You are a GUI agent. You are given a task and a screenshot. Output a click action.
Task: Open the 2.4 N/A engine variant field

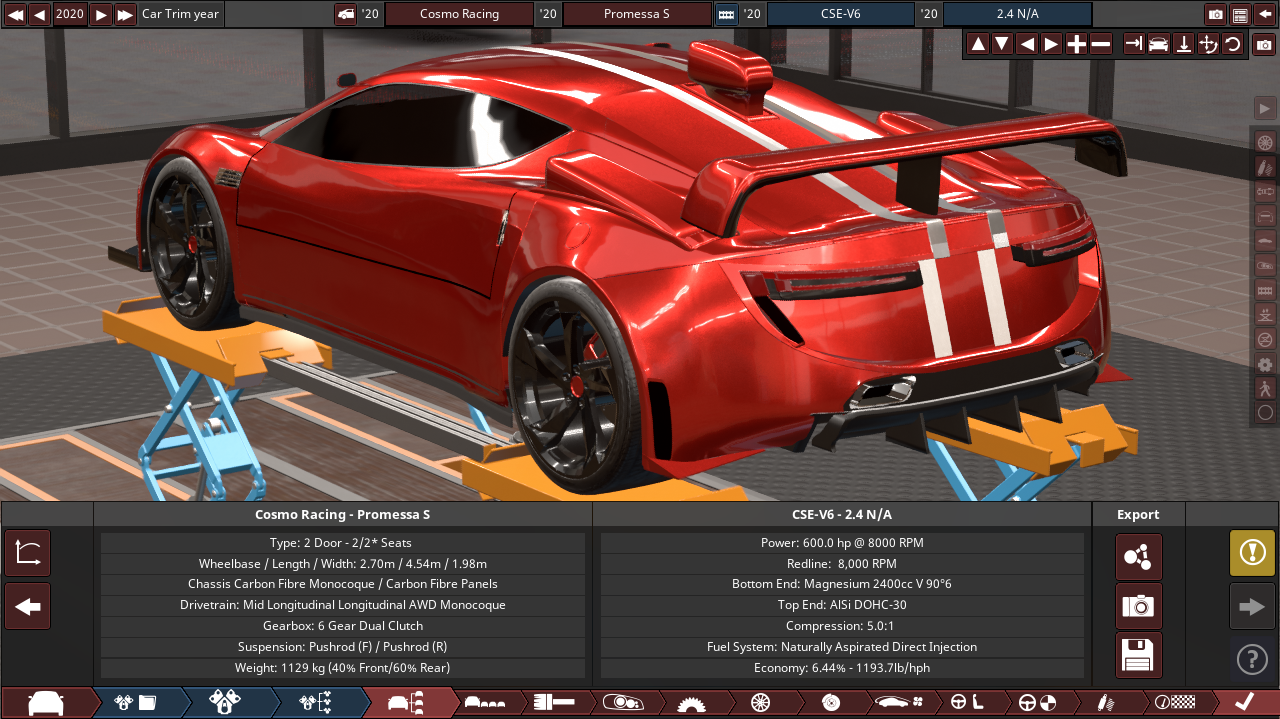(1018, 14)
